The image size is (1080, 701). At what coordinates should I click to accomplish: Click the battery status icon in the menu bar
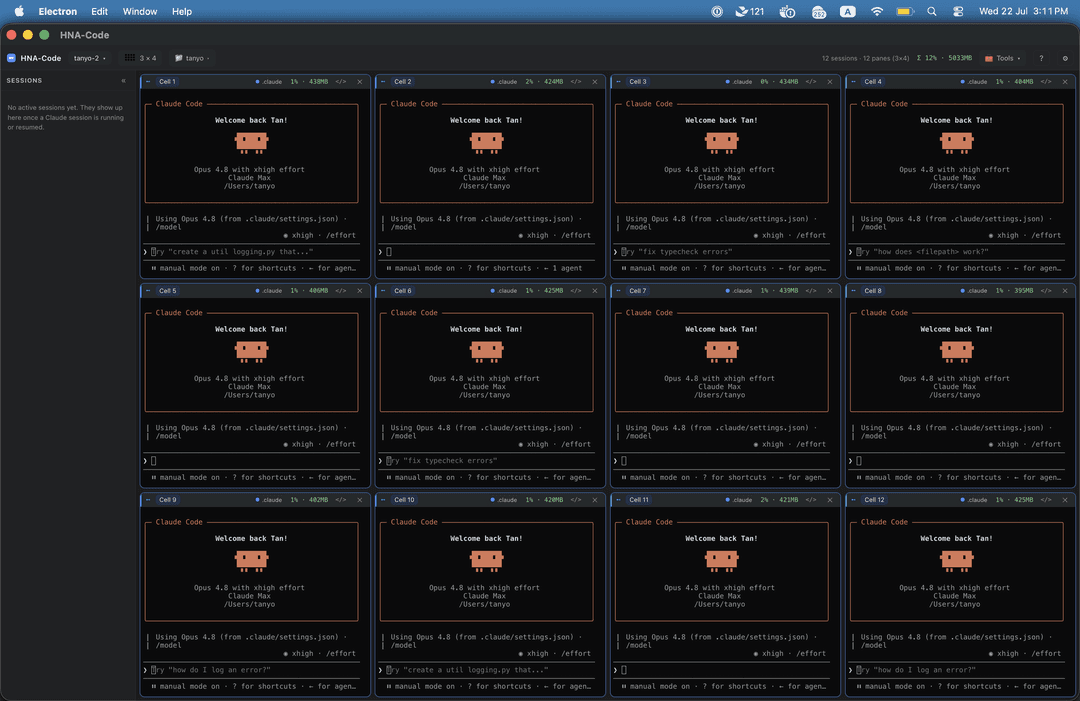click(x=905, y=12)
